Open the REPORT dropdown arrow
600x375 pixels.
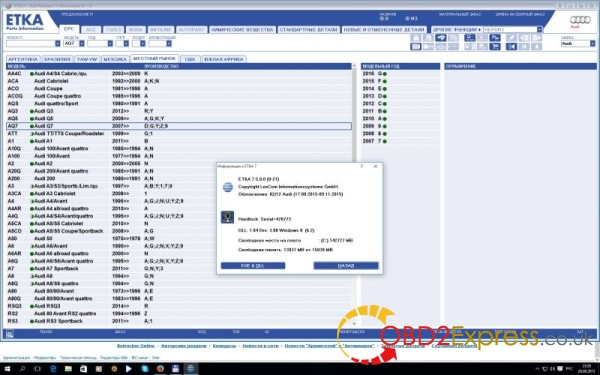click(x=539, y=29)
